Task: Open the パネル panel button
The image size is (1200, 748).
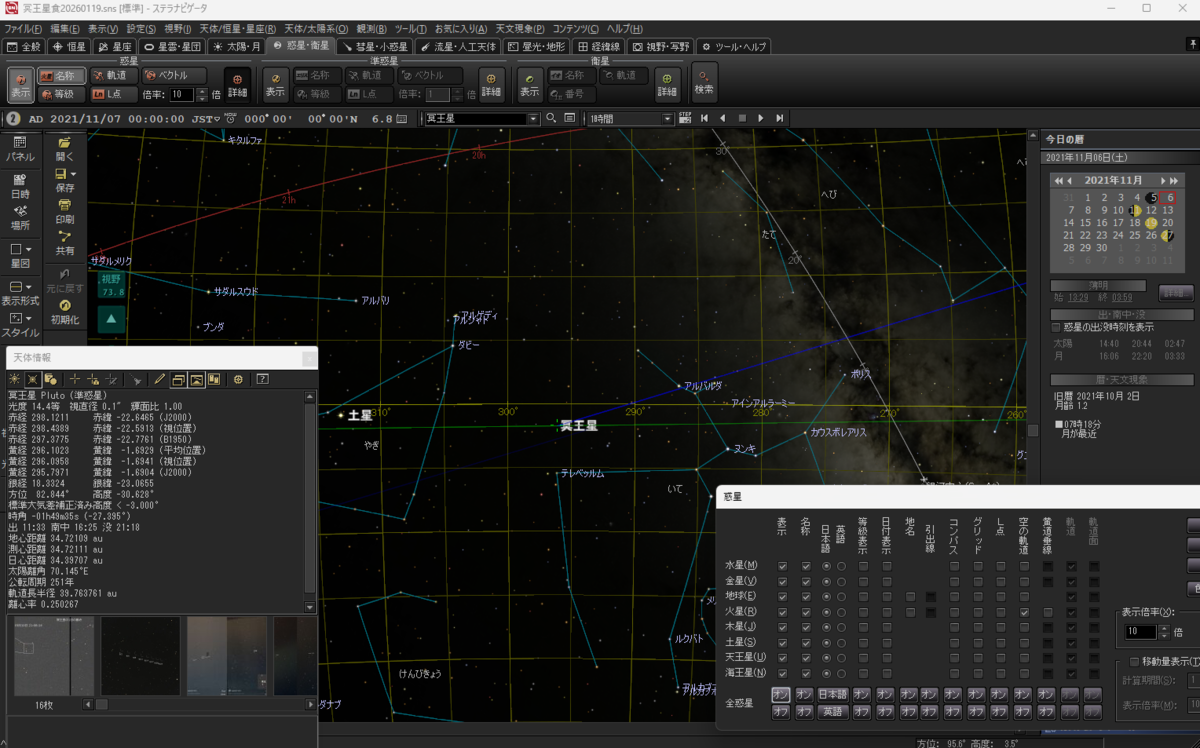Action: click(20, 149)
